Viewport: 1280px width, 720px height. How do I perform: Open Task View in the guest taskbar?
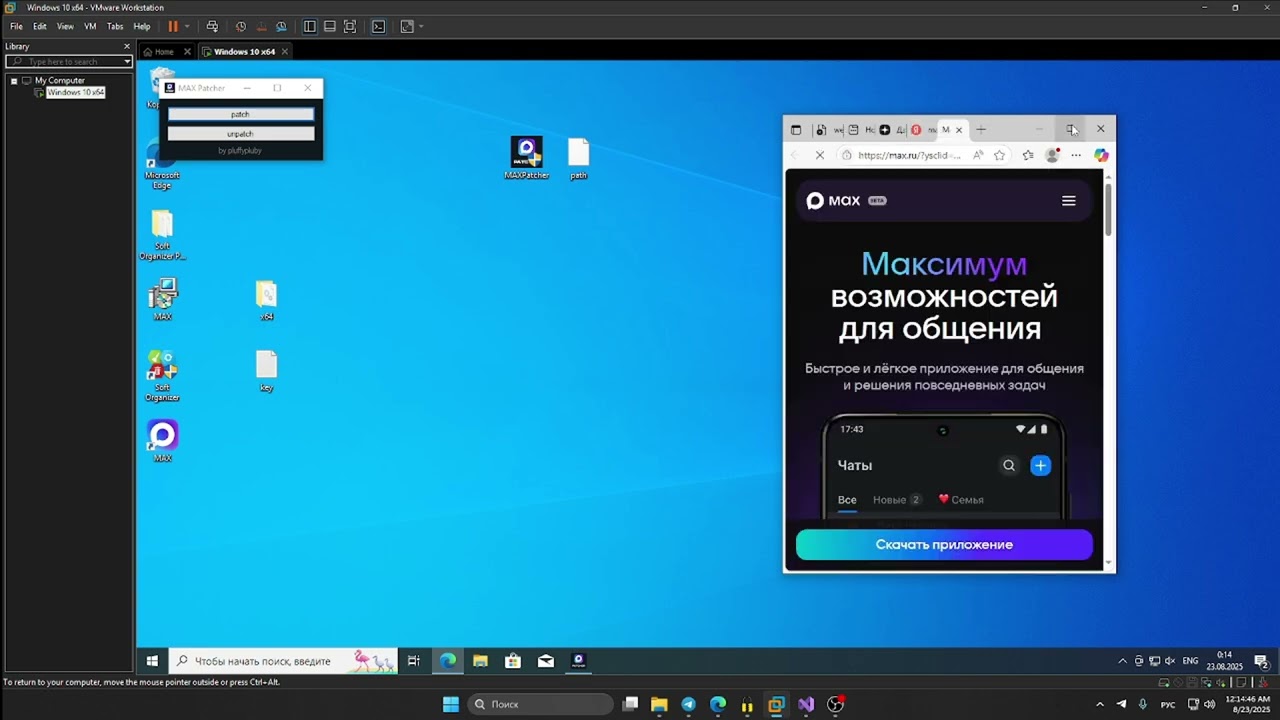click(414, 661)
